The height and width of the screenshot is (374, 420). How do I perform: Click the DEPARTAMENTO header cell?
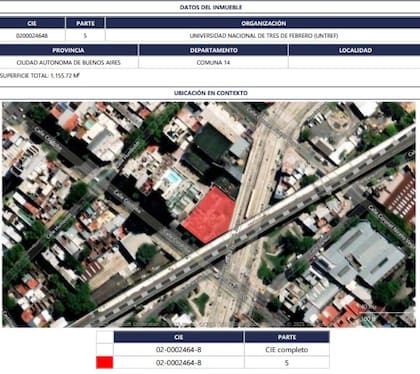pos(214,50)
